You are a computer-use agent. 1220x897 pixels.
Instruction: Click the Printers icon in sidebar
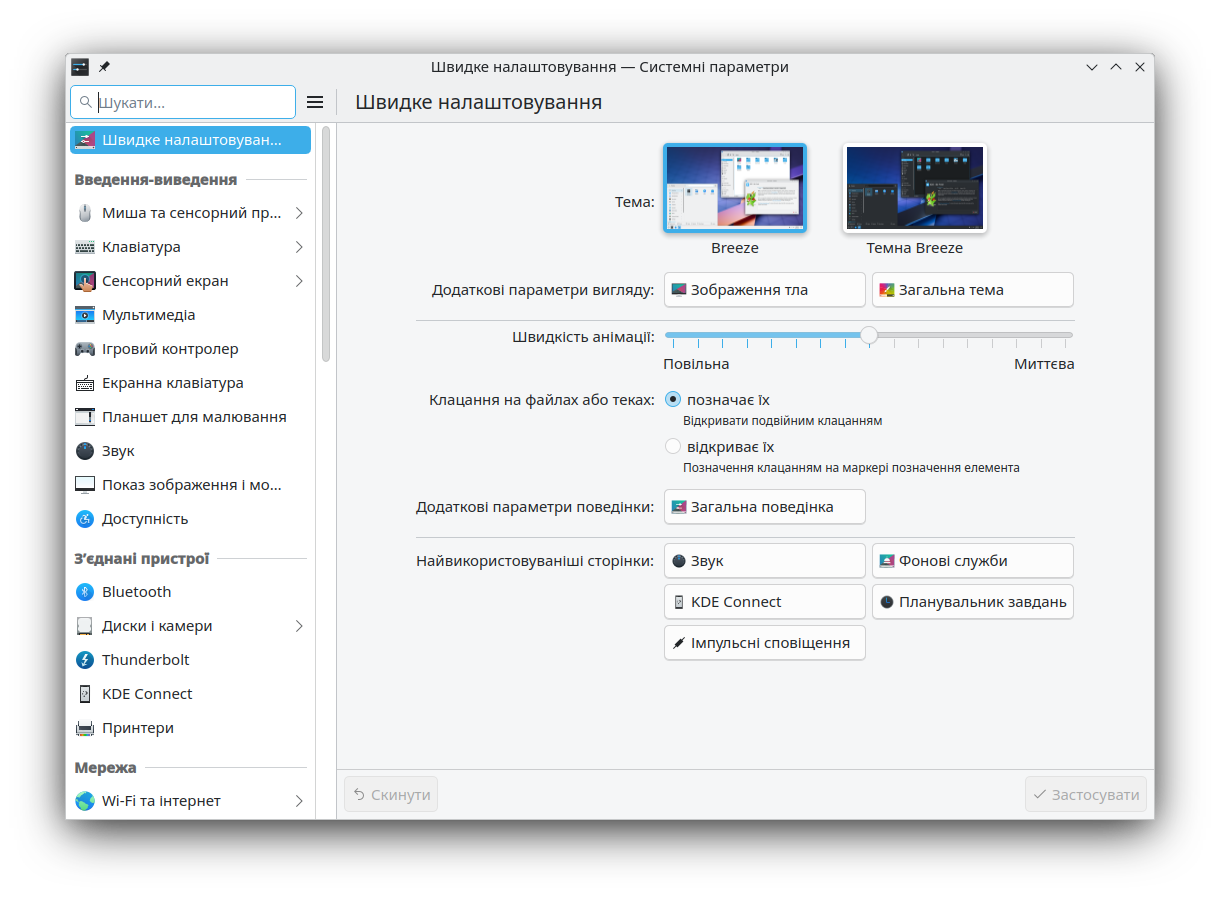(x=85, y=728)
